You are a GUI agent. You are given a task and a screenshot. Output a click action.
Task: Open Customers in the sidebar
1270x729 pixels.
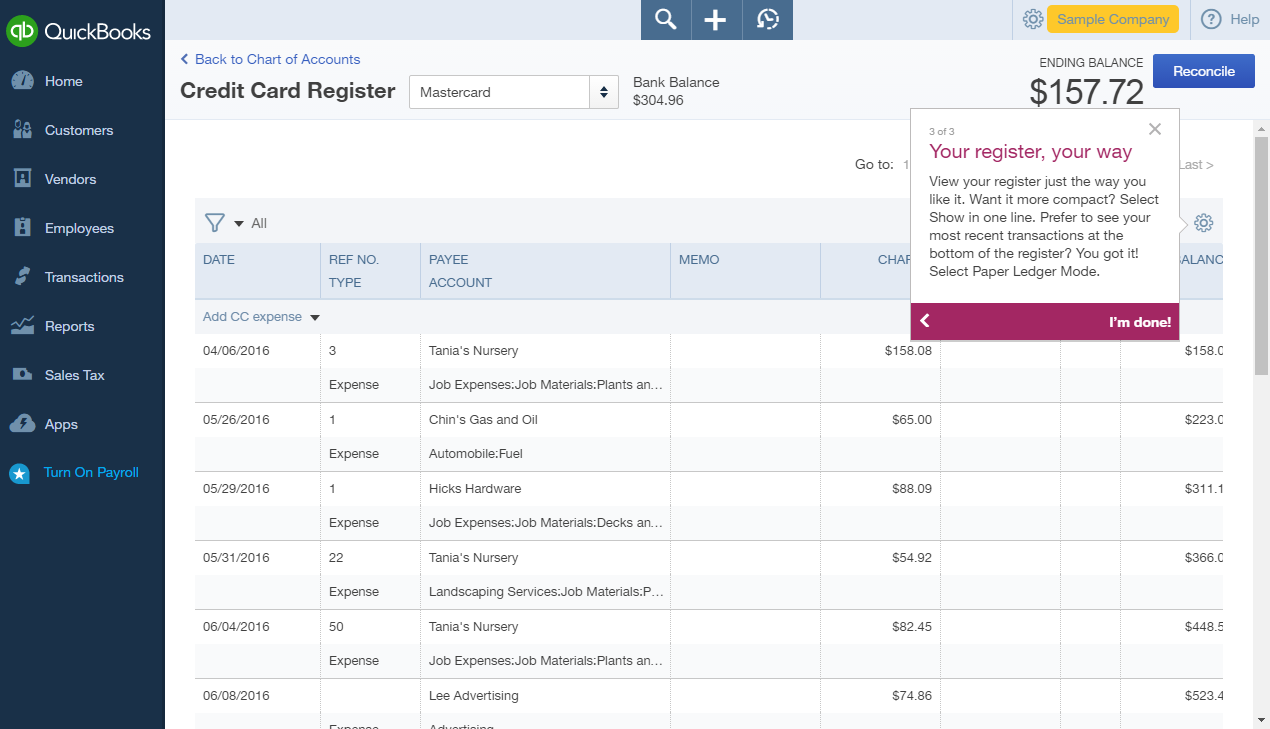79,130
